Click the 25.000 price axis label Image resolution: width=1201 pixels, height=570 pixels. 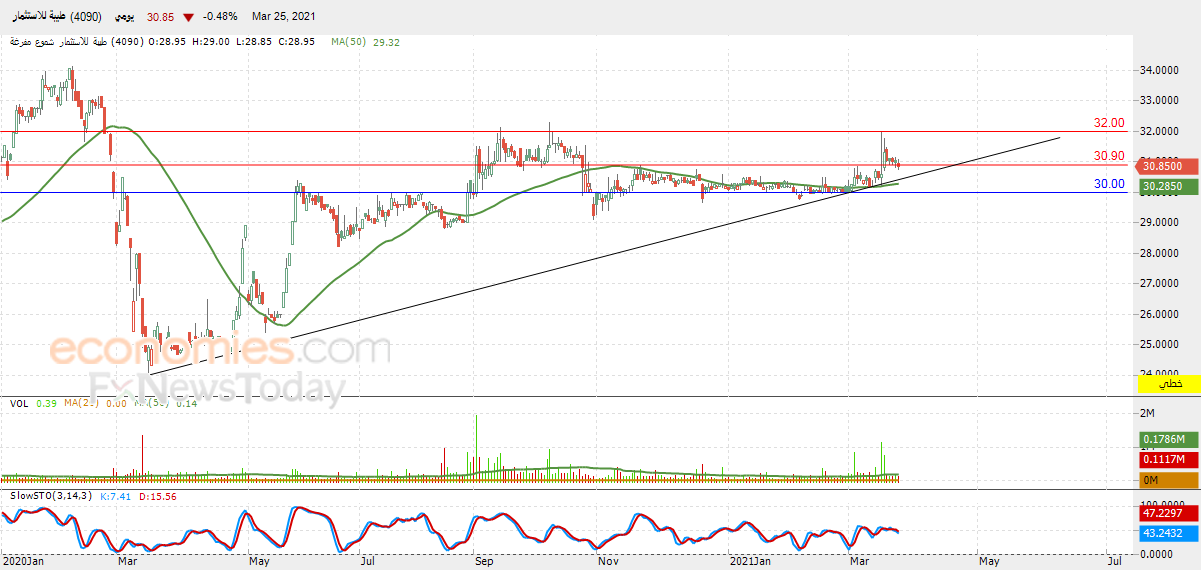tap(1157, 345)
